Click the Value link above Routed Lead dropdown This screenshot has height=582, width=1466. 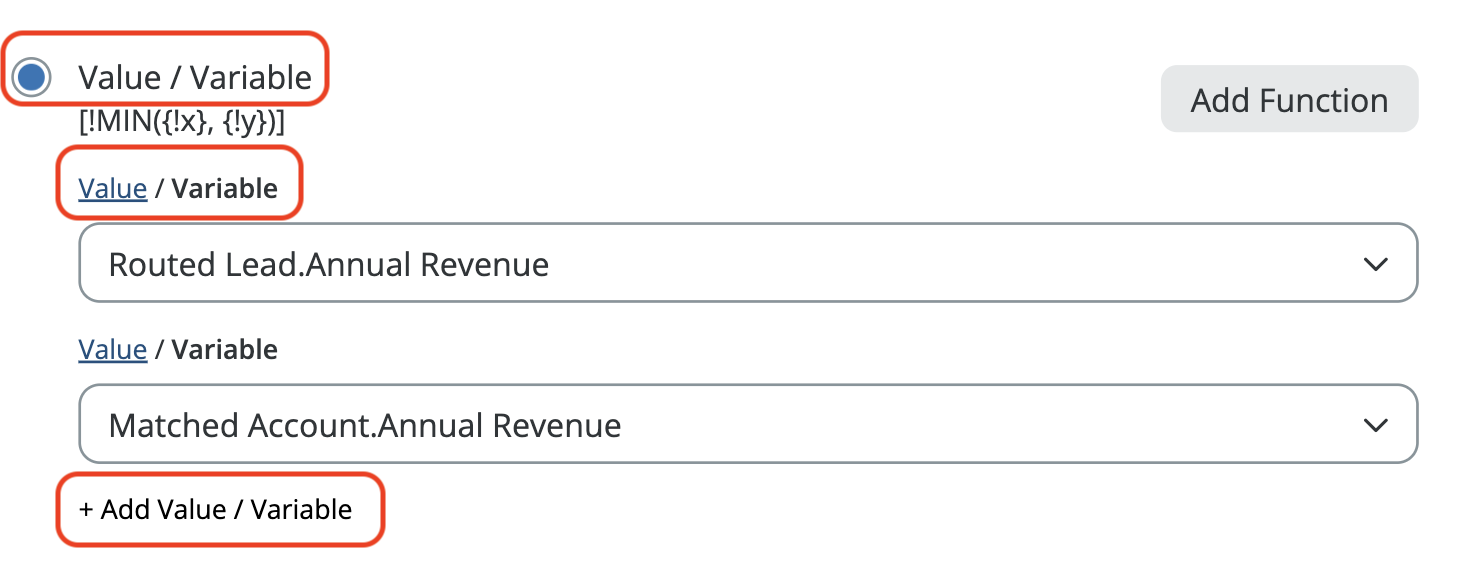113,188
